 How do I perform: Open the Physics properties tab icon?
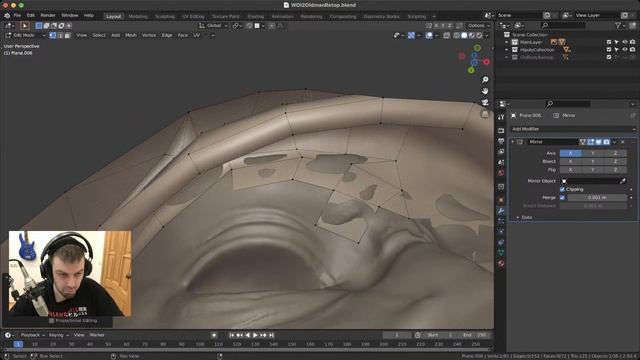pos(501,232)
